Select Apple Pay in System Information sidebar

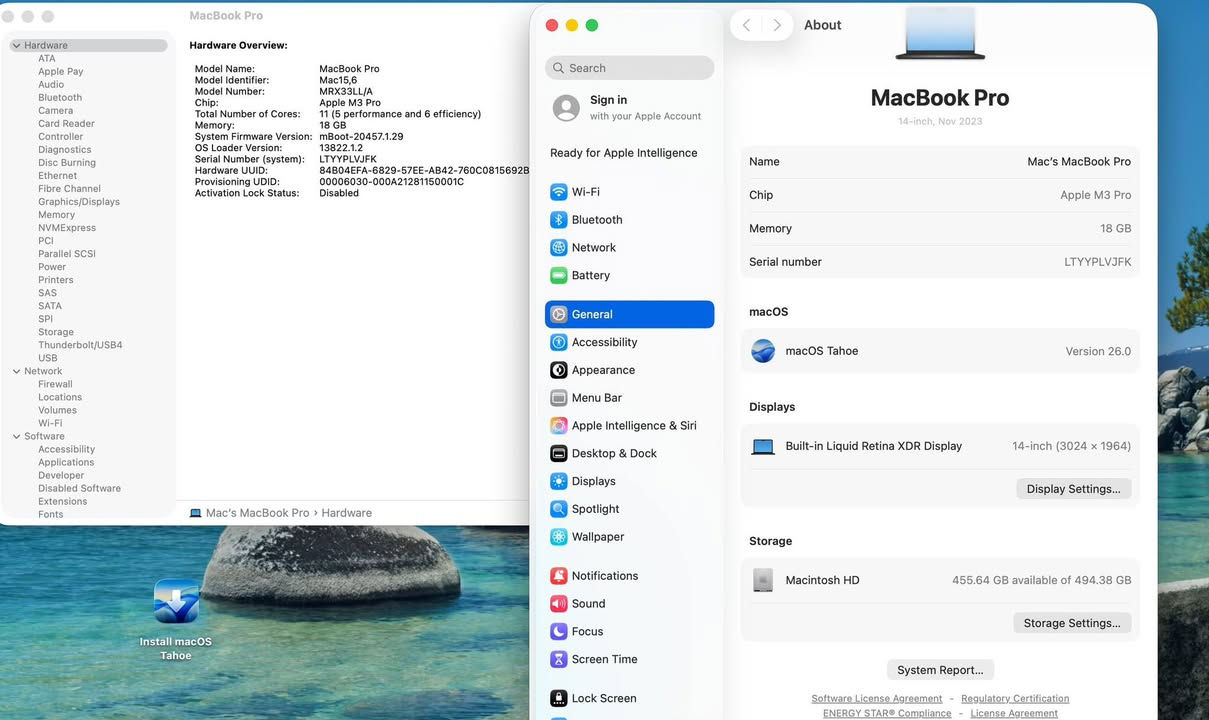pyautogui.click(x=61, y=72)
